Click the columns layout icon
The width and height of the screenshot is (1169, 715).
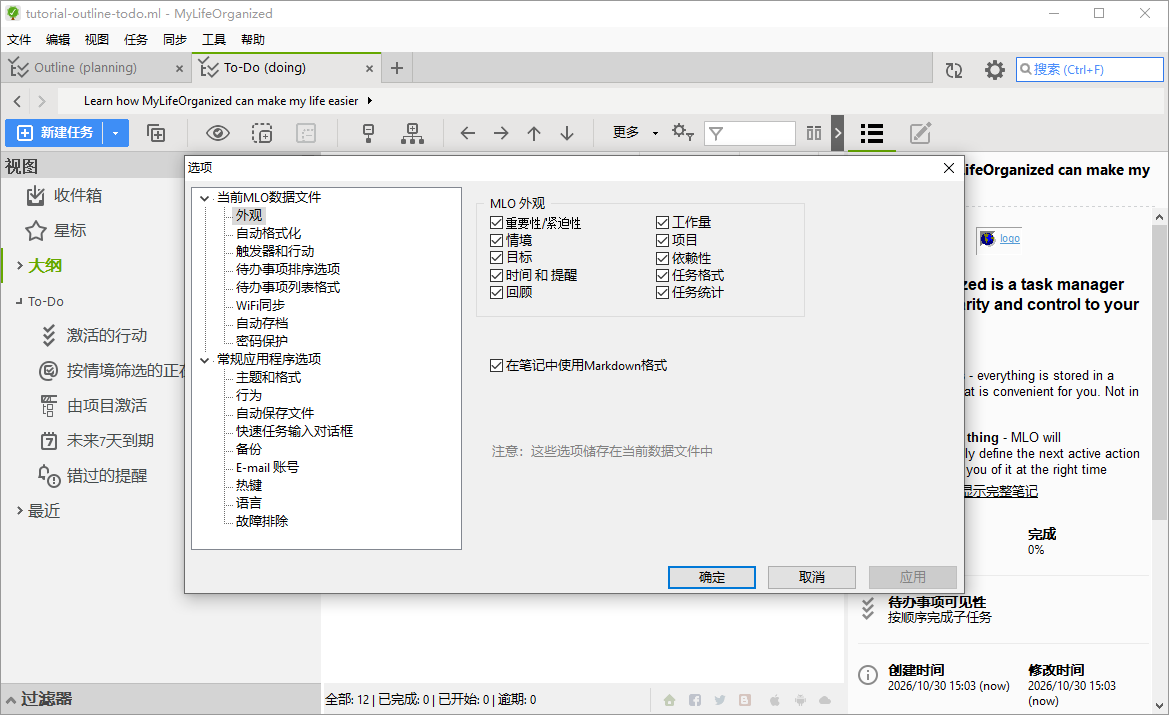click(813, 133)
